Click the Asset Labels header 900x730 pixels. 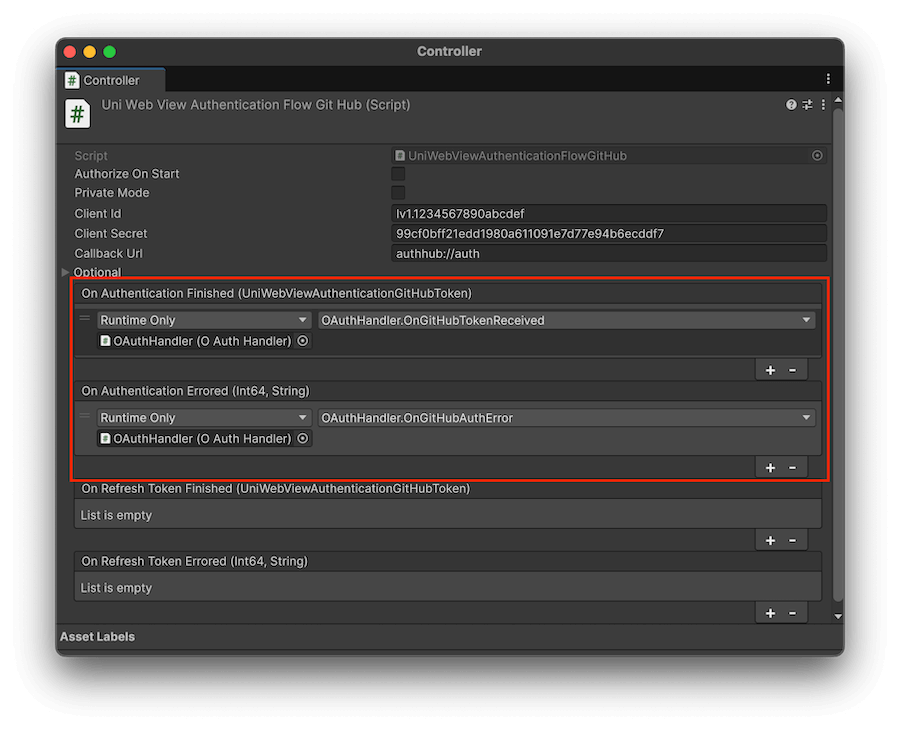point(97,637)
